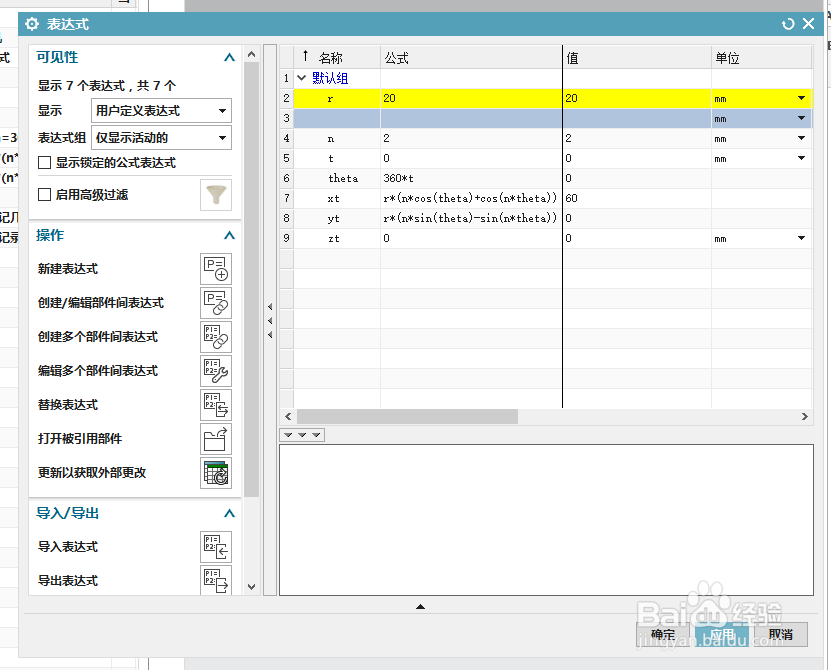
Task: Collapse the 可见性 section
Action: click(229, 57)
